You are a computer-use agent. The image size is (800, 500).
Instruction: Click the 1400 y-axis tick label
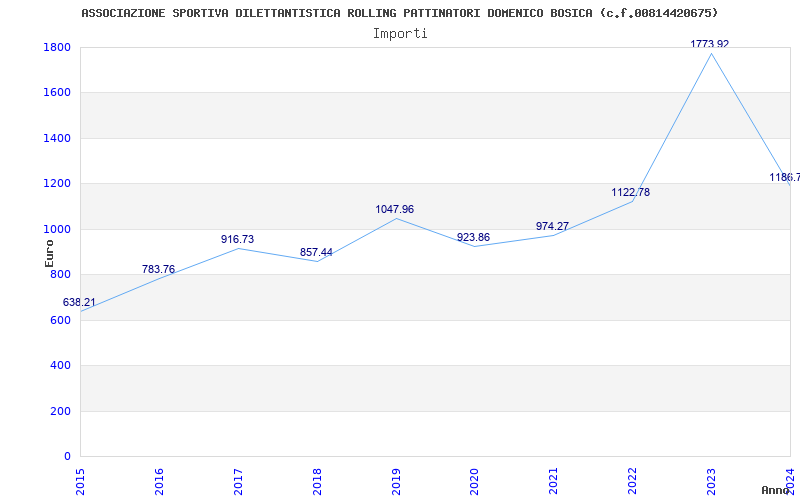click(x=57, y=138)
